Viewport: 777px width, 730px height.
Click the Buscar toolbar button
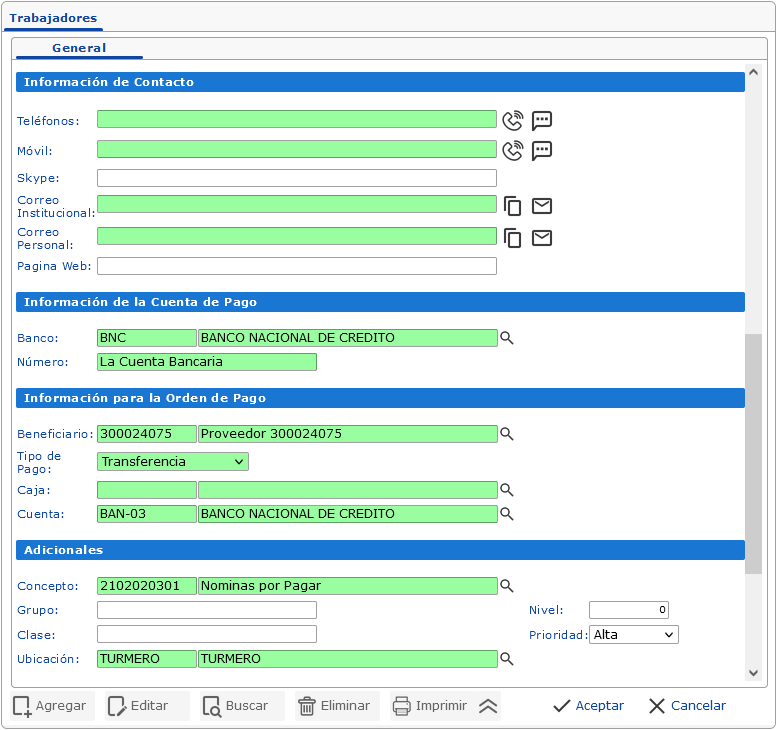[236, 706]
